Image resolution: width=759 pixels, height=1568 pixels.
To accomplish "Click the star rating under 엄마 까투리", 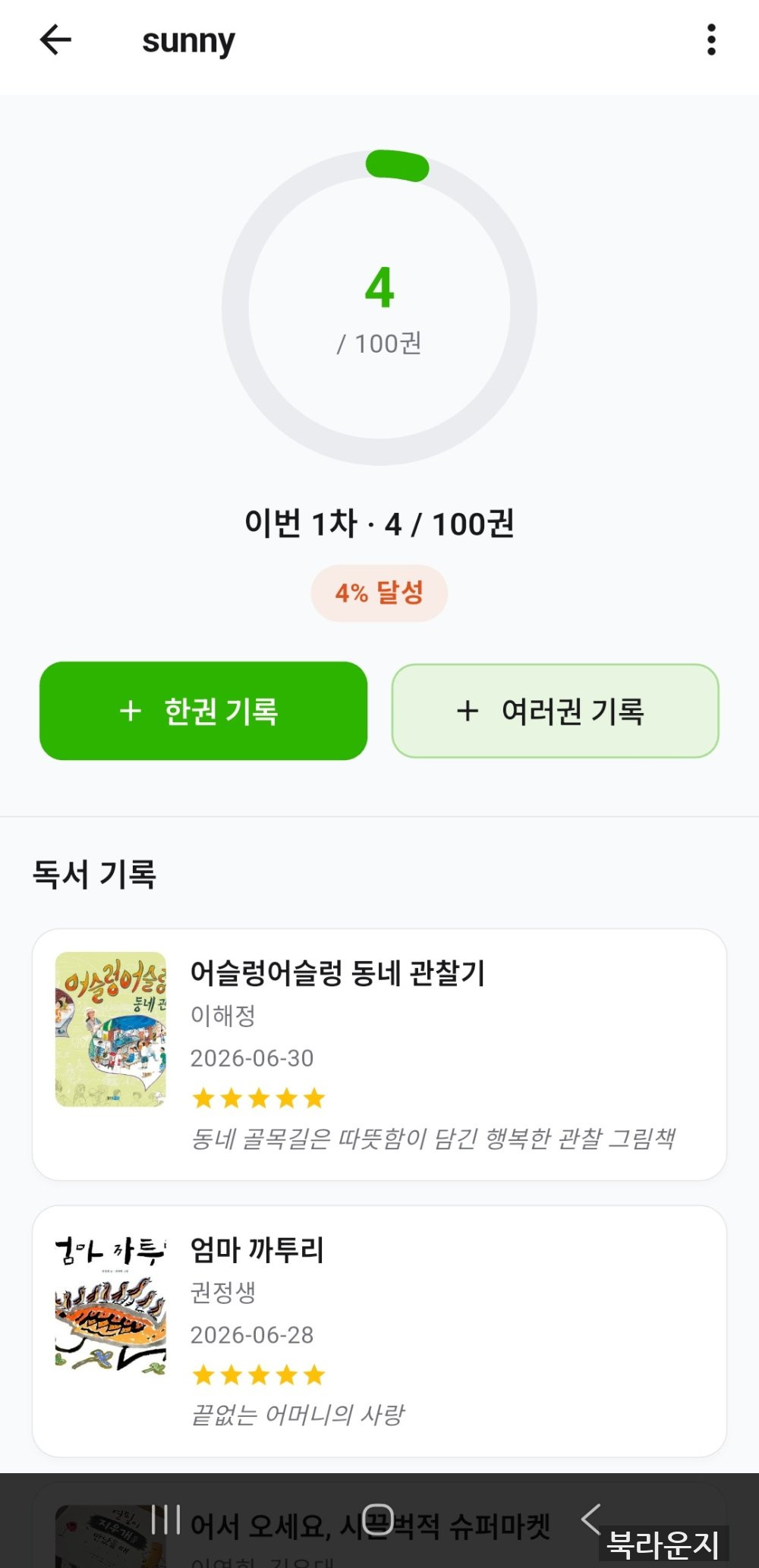I will coord(258,1375).
